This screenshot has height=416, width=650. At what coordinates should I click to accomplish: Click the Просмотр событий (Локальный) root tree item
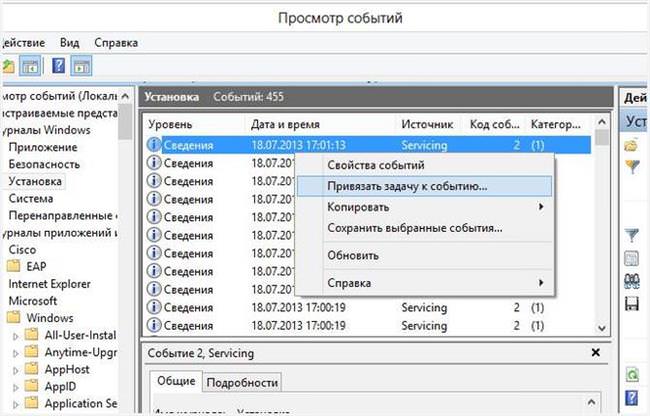coord(59,96)
